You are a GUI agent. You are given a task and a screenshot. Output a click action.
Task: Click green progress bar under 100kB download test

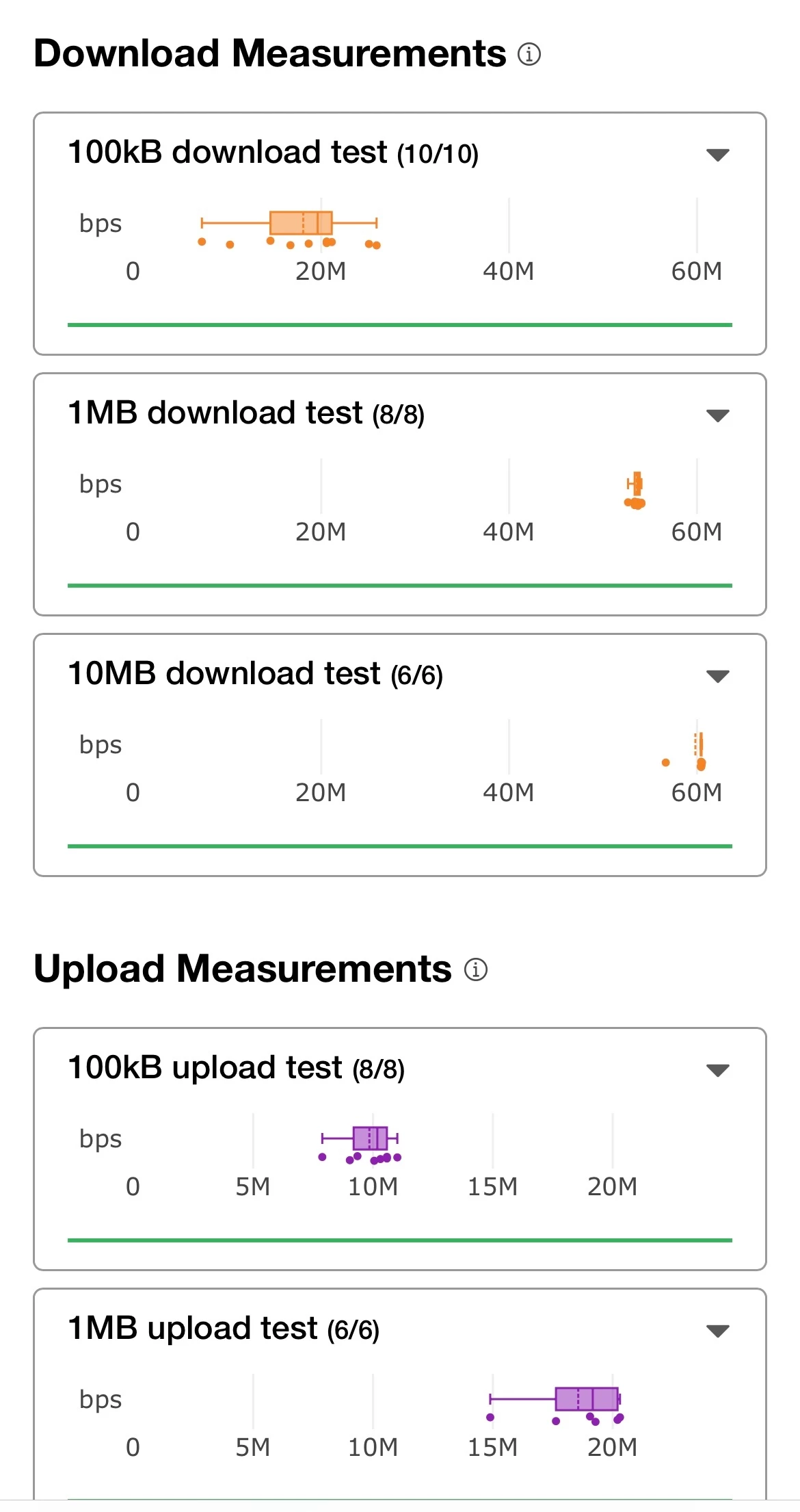pos(399,325)
